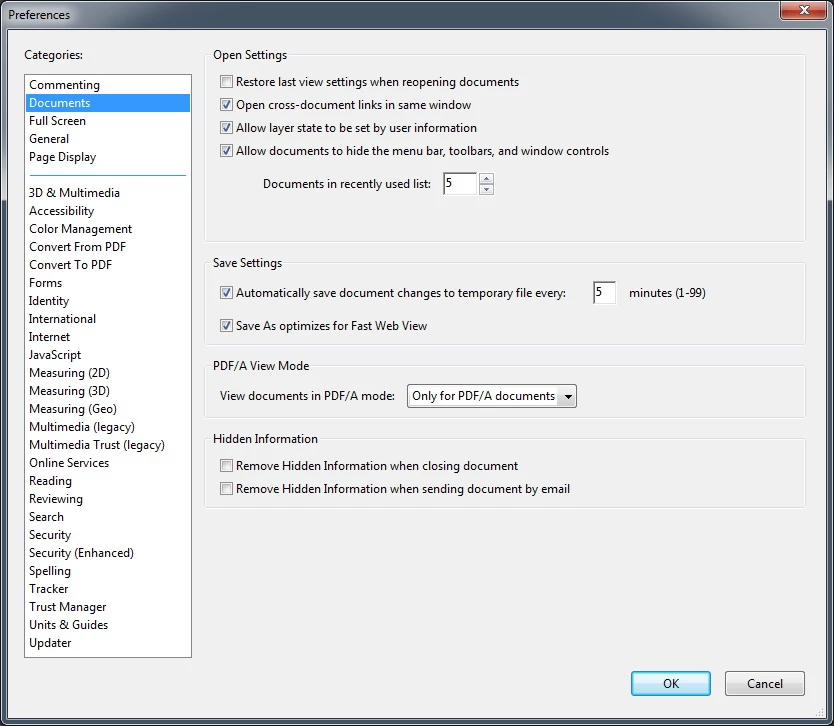Open Trust Manager category
Screen dimensions: 834x726
tap(108, 607)
